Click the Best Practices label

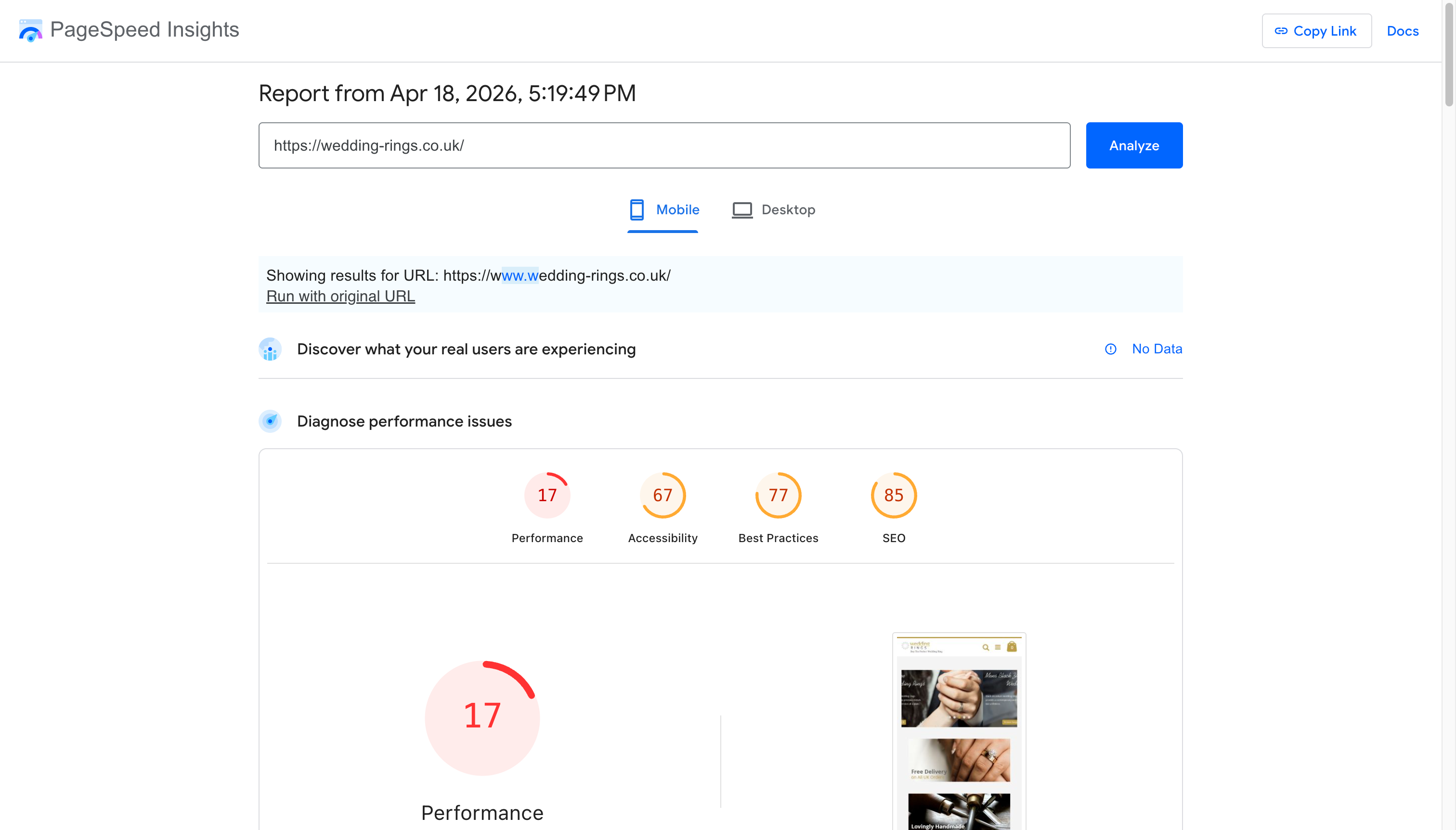click(x=778, y=538)
